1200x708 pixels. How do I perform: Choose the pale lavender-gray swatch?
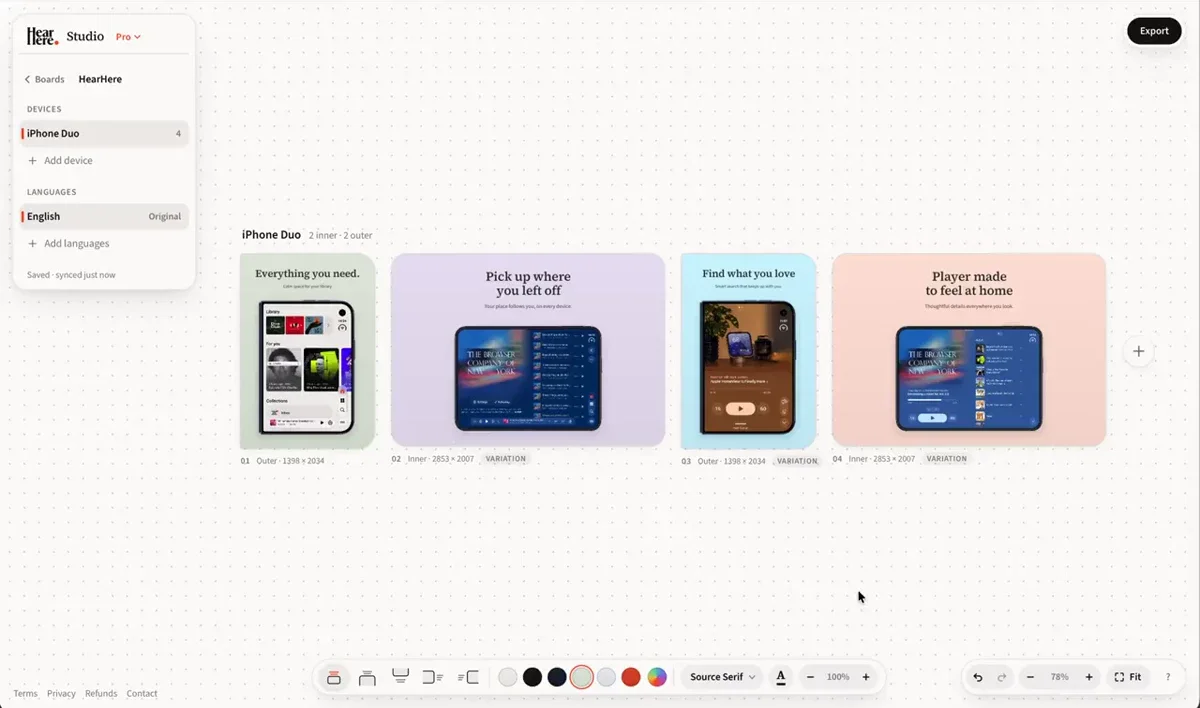pyautogui.click(x=606, y=677)
